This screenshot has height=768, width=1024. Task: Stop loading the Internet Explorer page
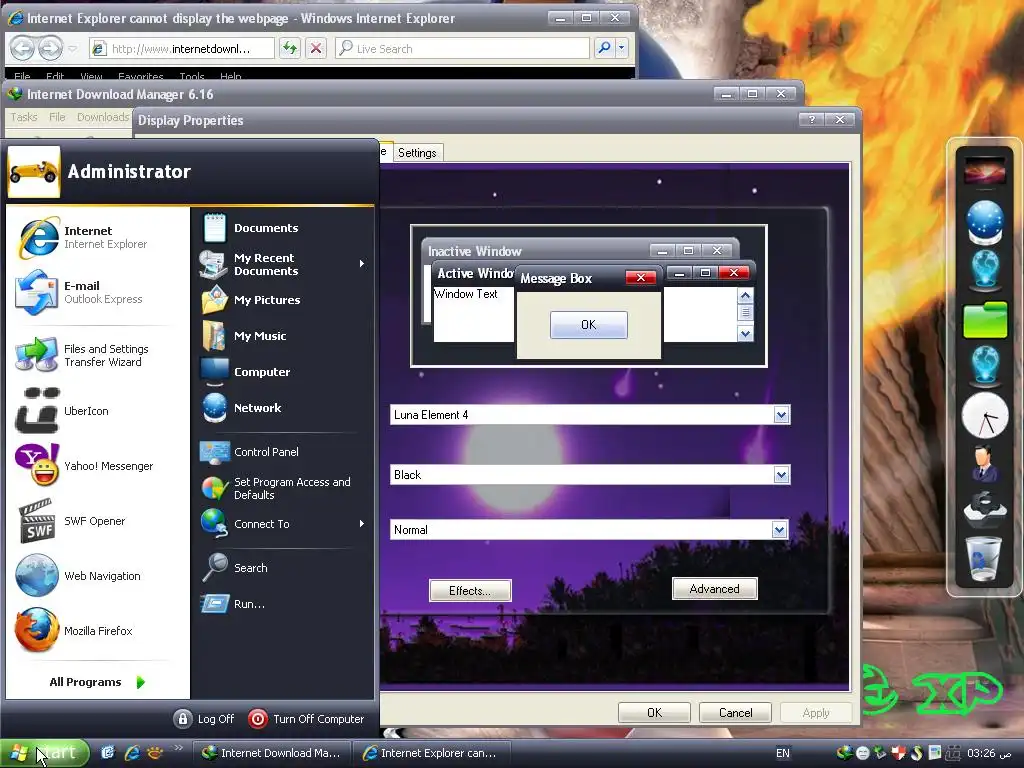[x=316, y=48]
